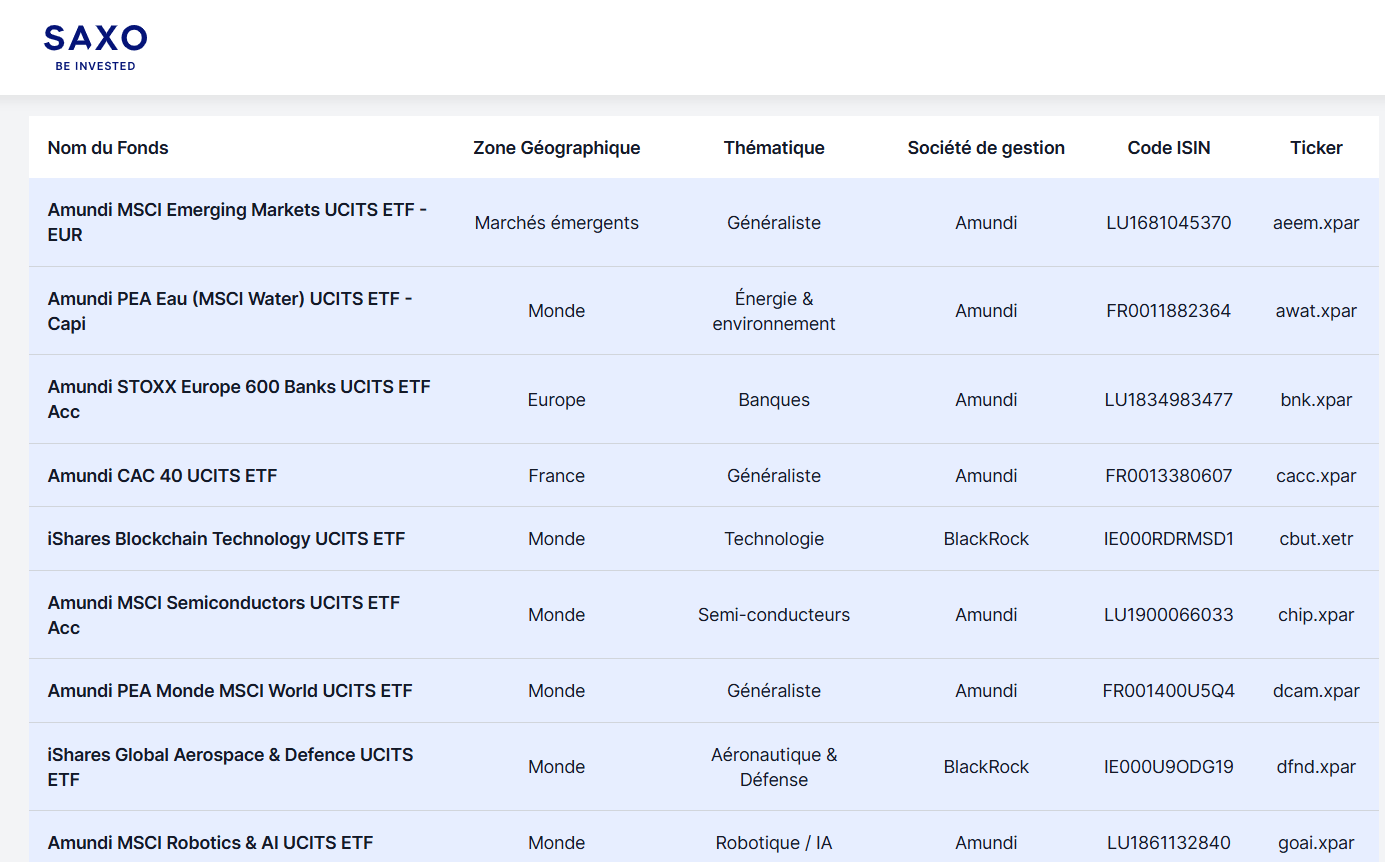Click ISIN code FR001400U5Q4
1385x862 pixels.
(x=1169, y=691)
